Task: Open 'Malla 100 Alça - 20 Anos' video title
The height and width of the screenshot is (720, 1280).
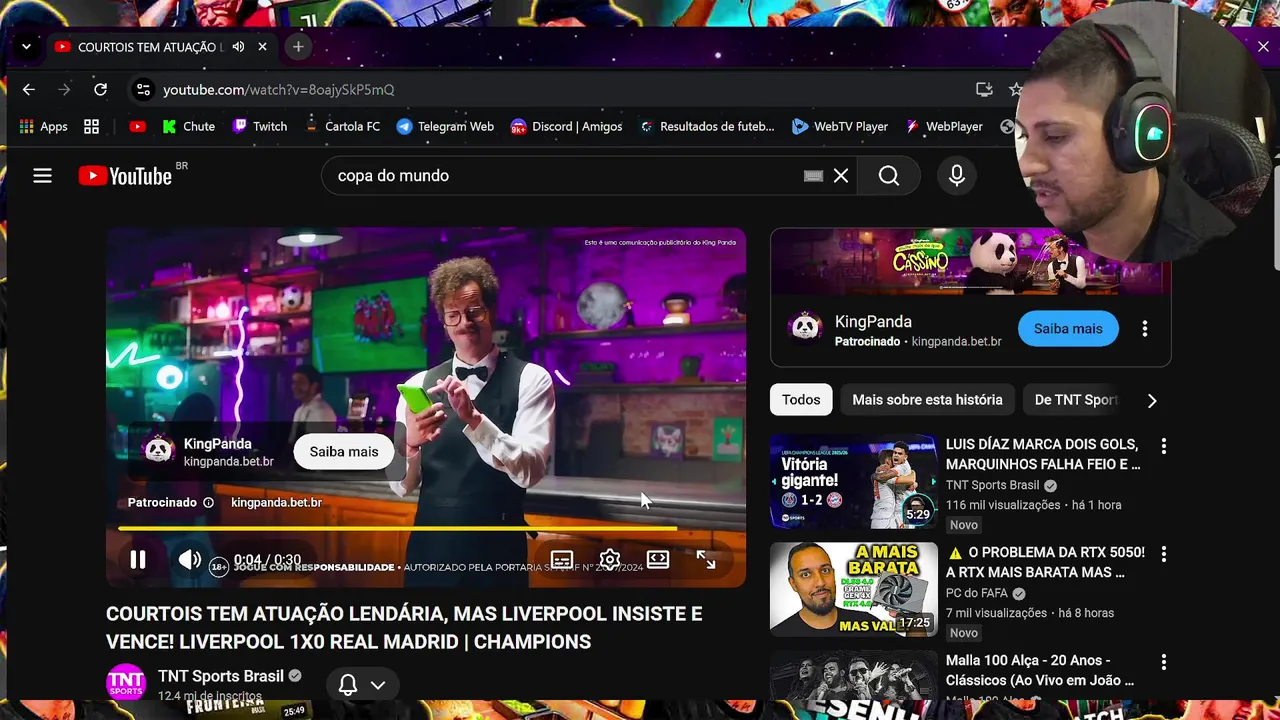Action: click(1040, 670)
